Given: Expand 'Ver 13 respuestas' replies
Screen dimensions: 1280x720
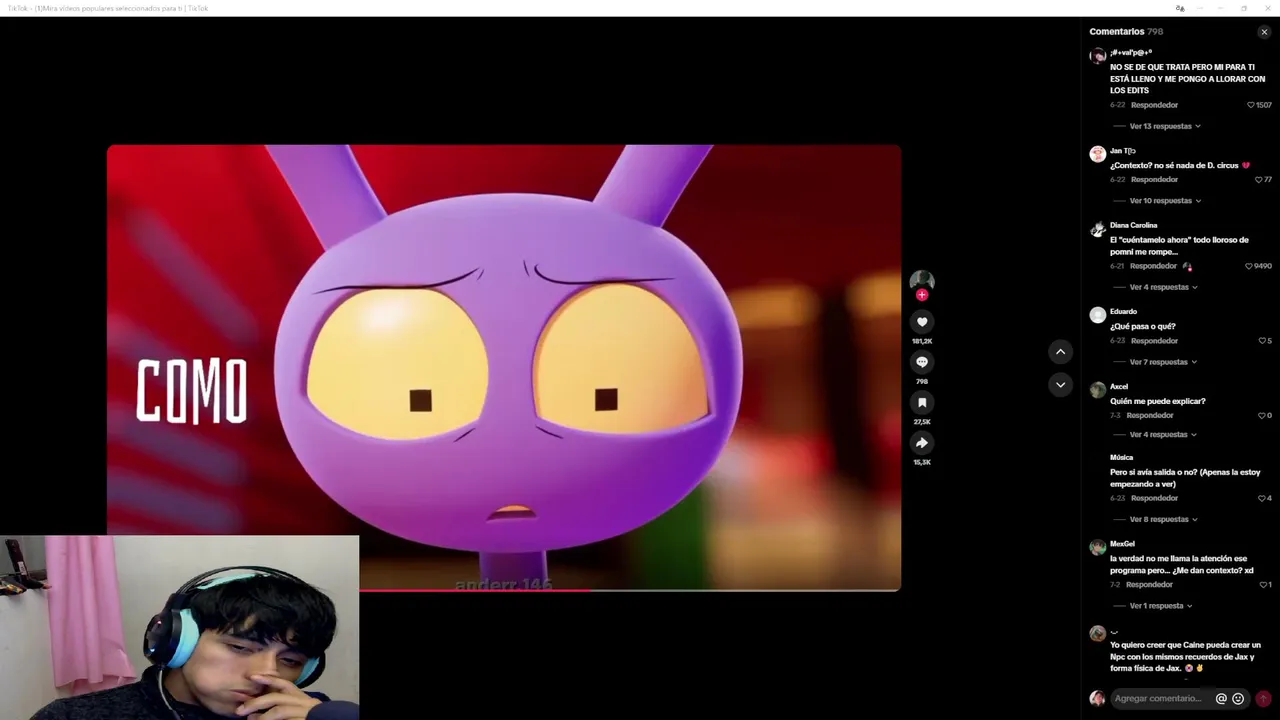Looking at the screenshot, I should tap(1165, 126).
